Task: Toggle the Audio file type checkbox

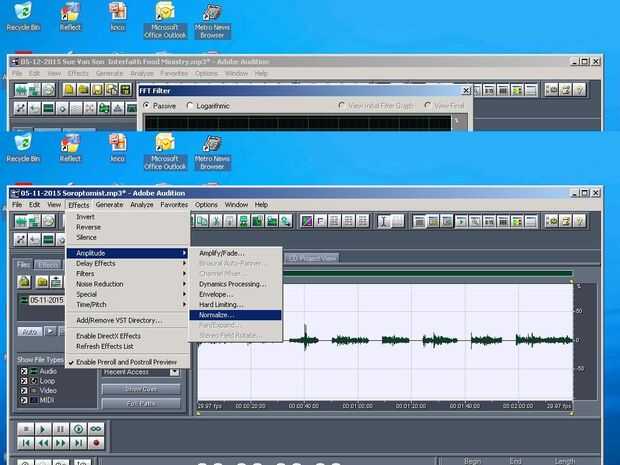Action: point(24,371)
